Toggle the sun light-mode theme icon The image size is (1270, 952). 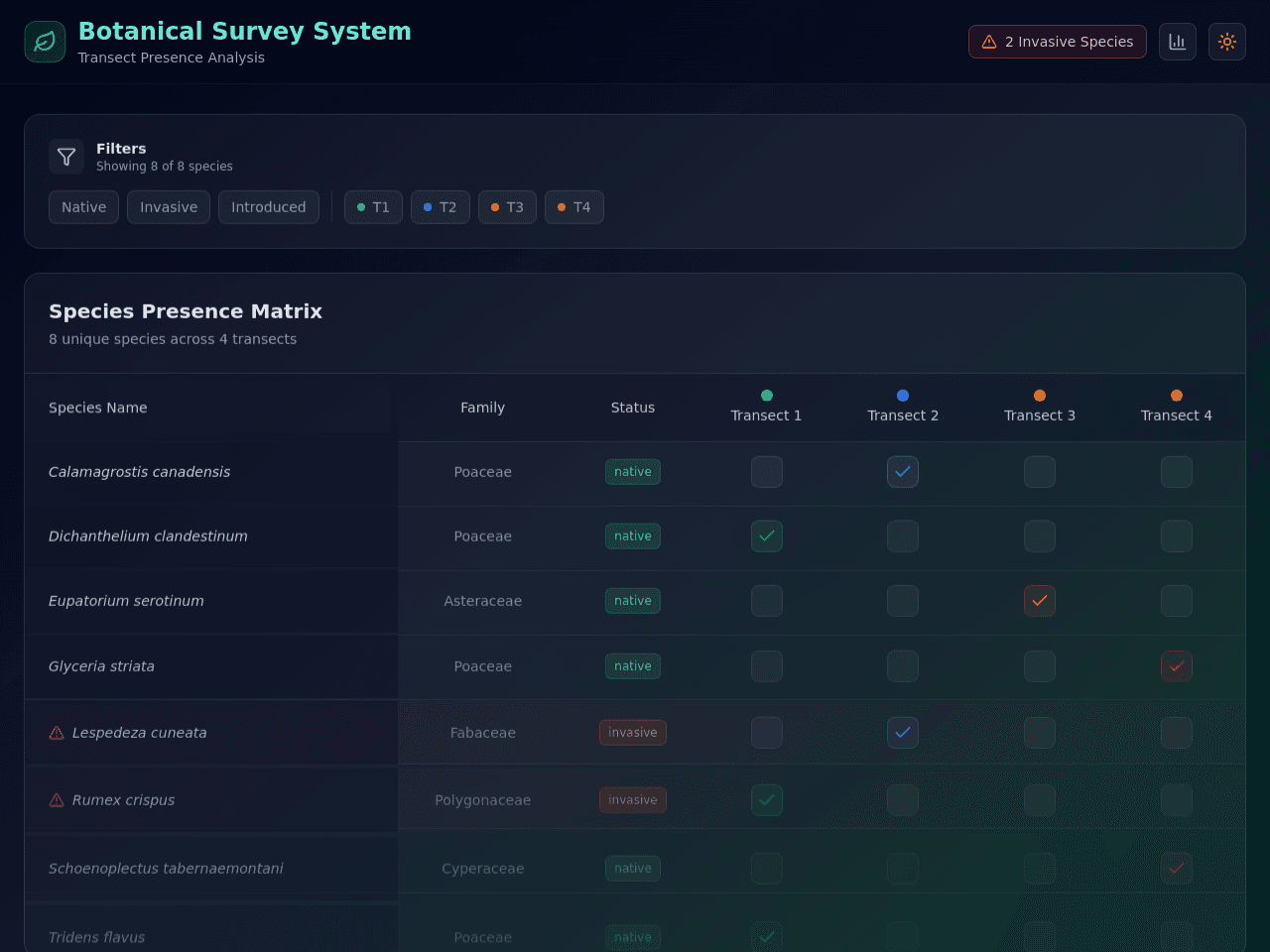1227,42
